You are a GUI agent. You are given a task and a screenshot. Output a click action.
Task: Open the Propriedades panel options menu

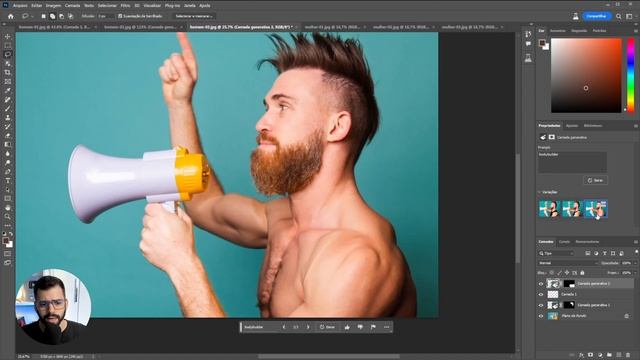[636, 126]
